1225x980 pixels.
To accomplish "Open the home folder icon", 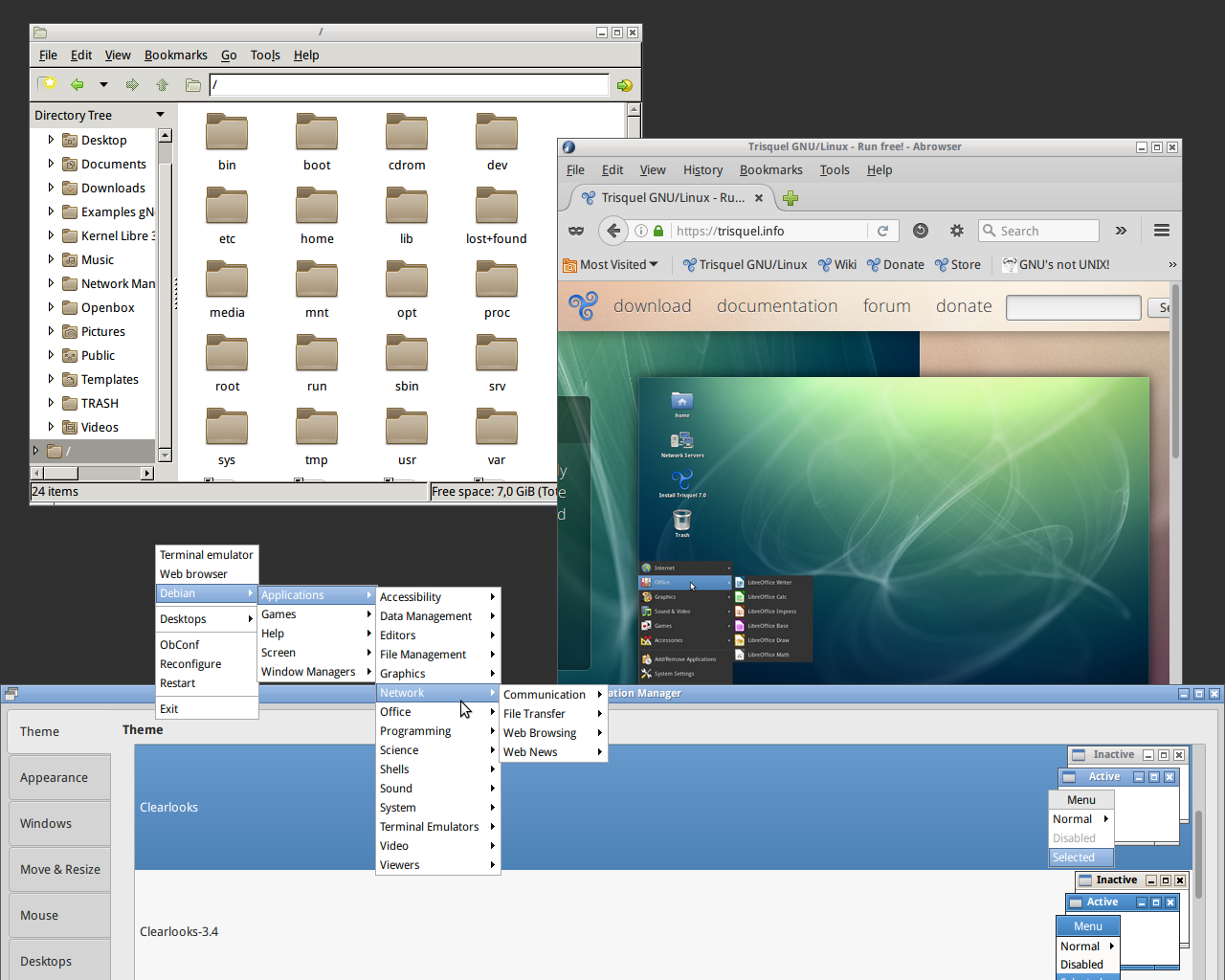I will pos(317,207).
